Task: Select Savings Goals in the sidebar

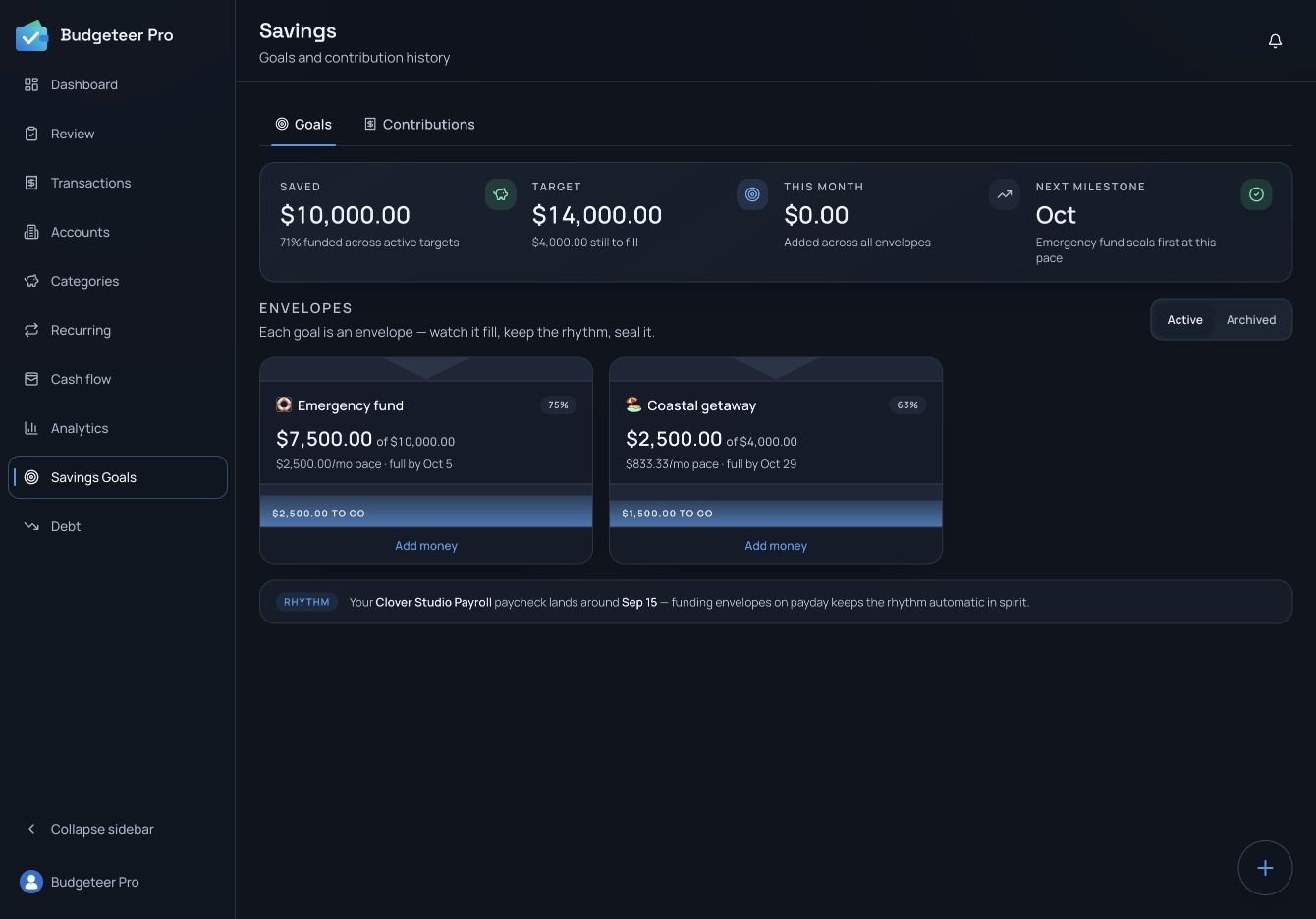Action: tap(118, 477)
